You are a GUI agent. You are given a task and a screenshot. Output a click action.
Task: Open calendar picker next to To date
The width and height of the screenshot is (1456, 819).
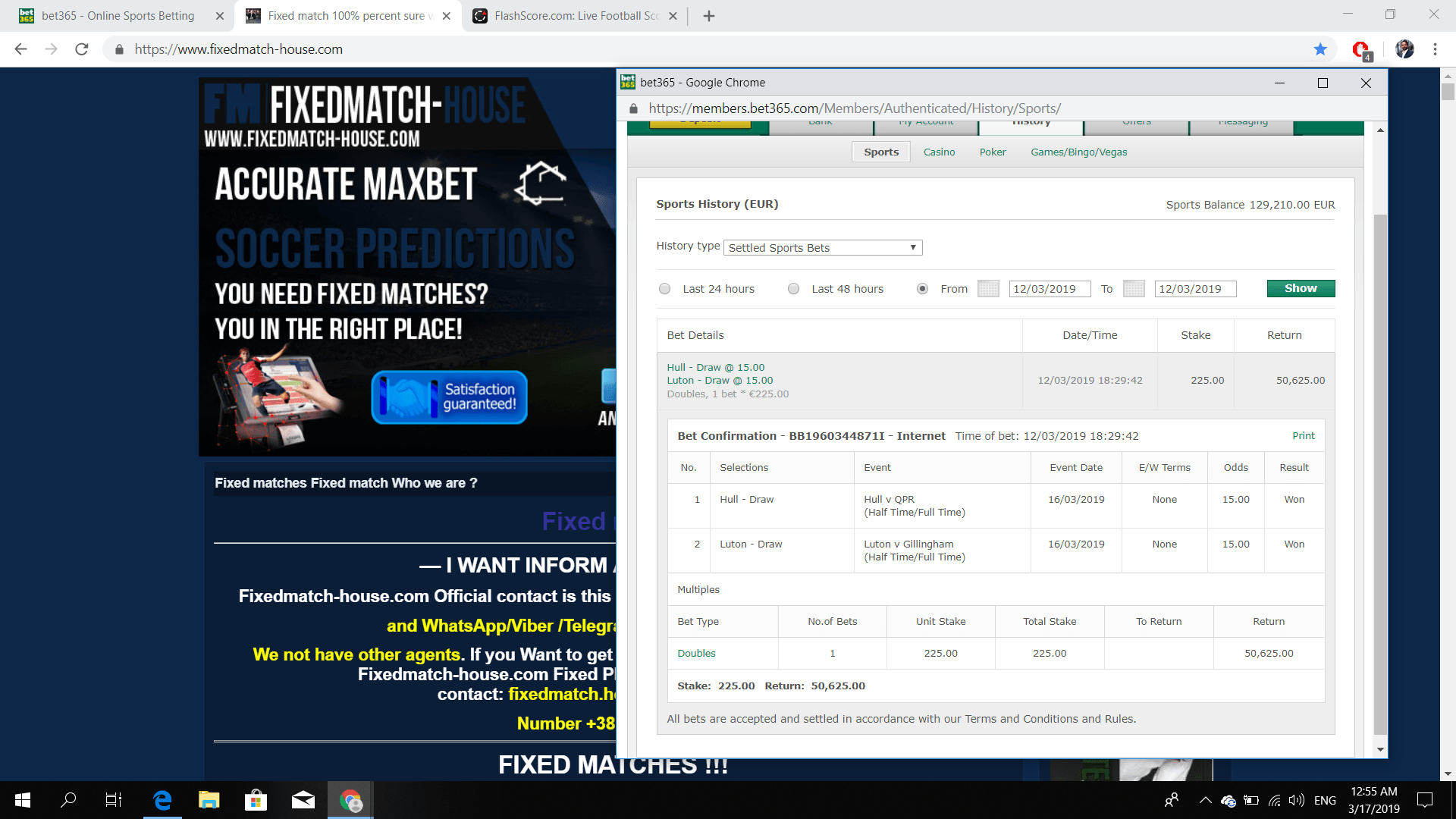point(1134,289)
